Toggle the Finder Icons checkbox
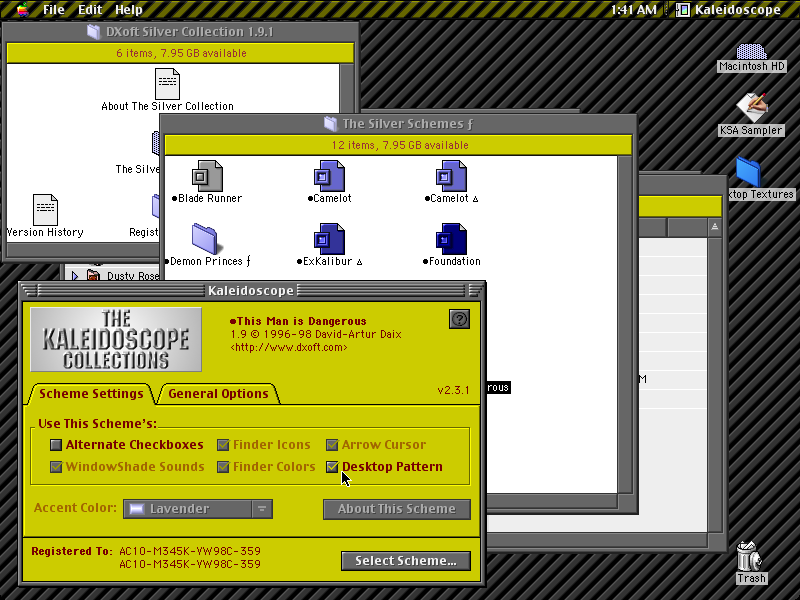The width and height of the screenshot is (800, 600). click(x=223, y=445)
